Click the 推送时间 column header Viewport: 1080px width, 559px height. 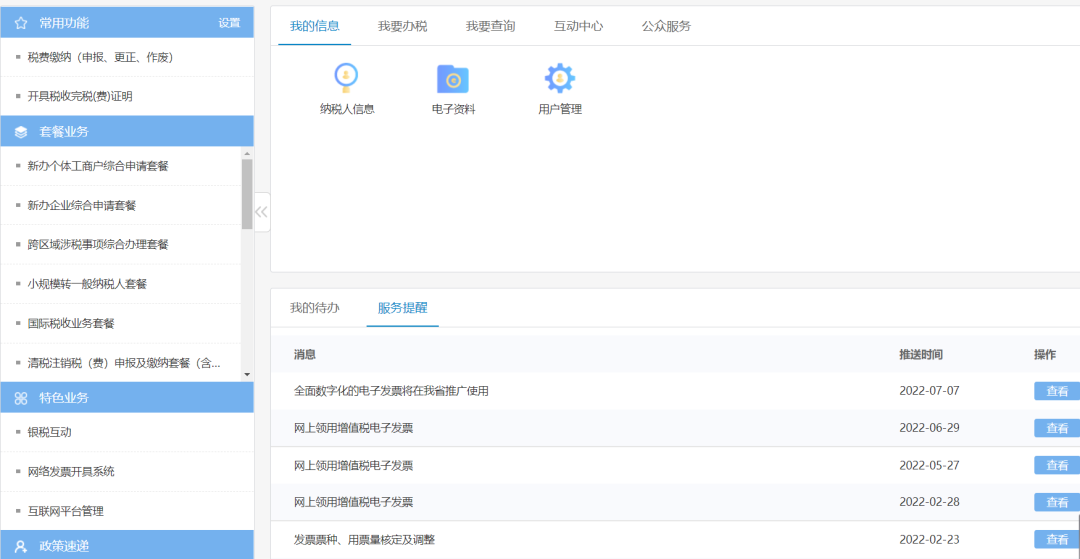[921, 355]
